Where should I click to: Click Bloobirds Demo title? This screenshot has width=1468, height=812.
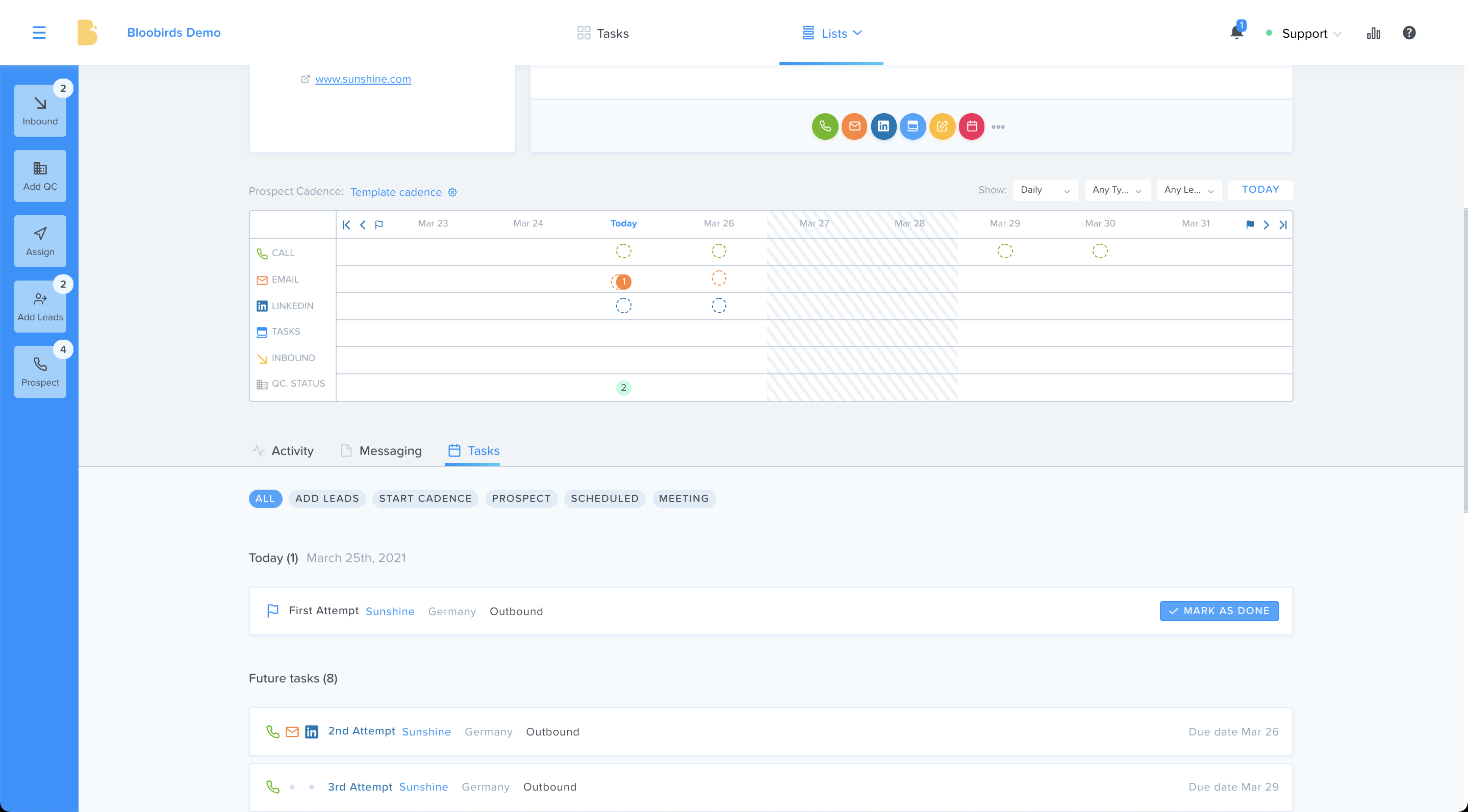174,33
